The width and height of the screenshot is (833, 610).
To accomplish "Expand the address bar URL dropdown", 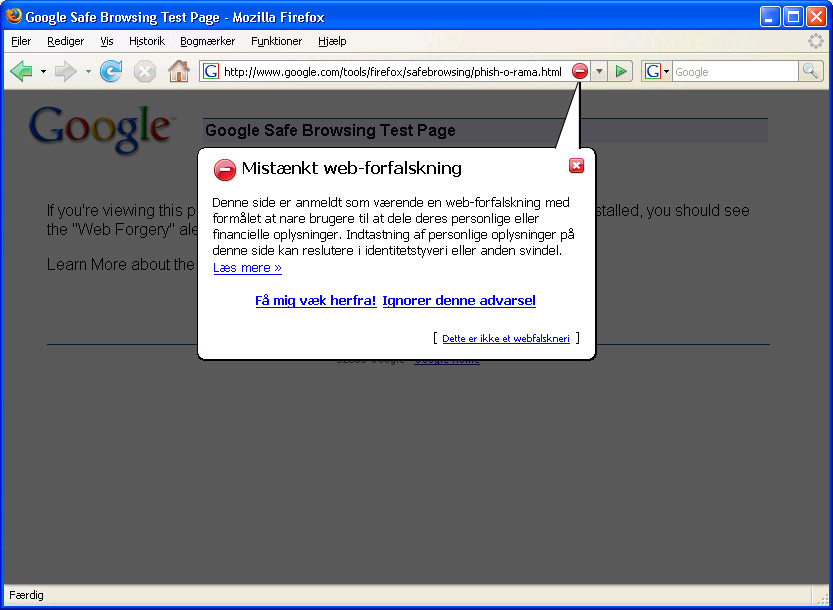I will [599, 71].
